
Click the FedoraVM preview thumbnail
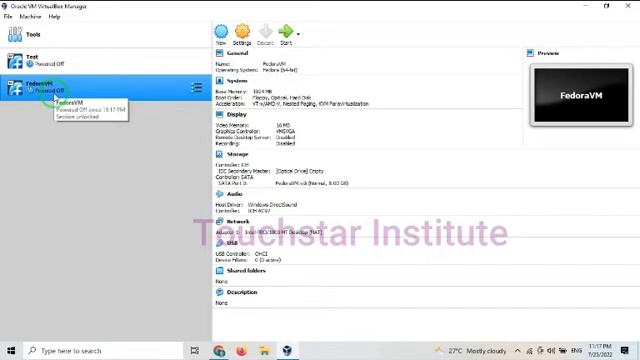[581, 95]
